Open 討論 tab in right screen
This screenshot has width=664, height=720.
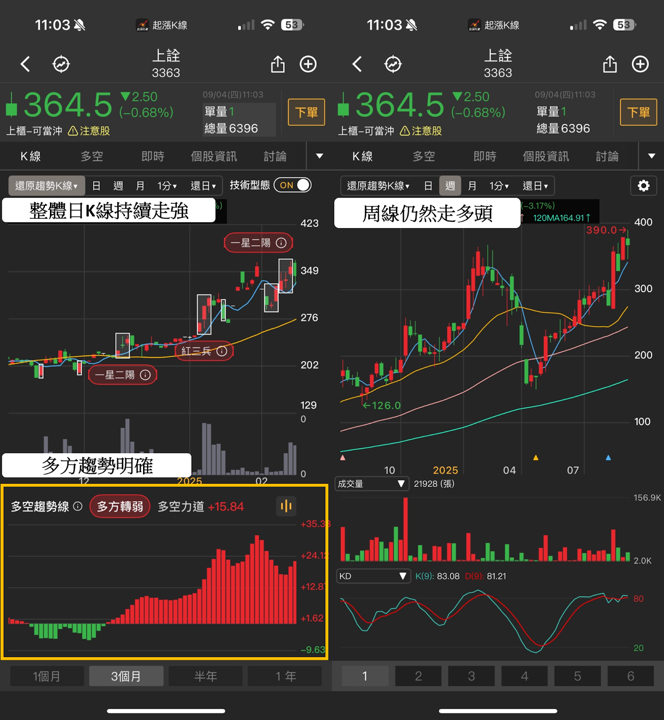pos(607,156)
